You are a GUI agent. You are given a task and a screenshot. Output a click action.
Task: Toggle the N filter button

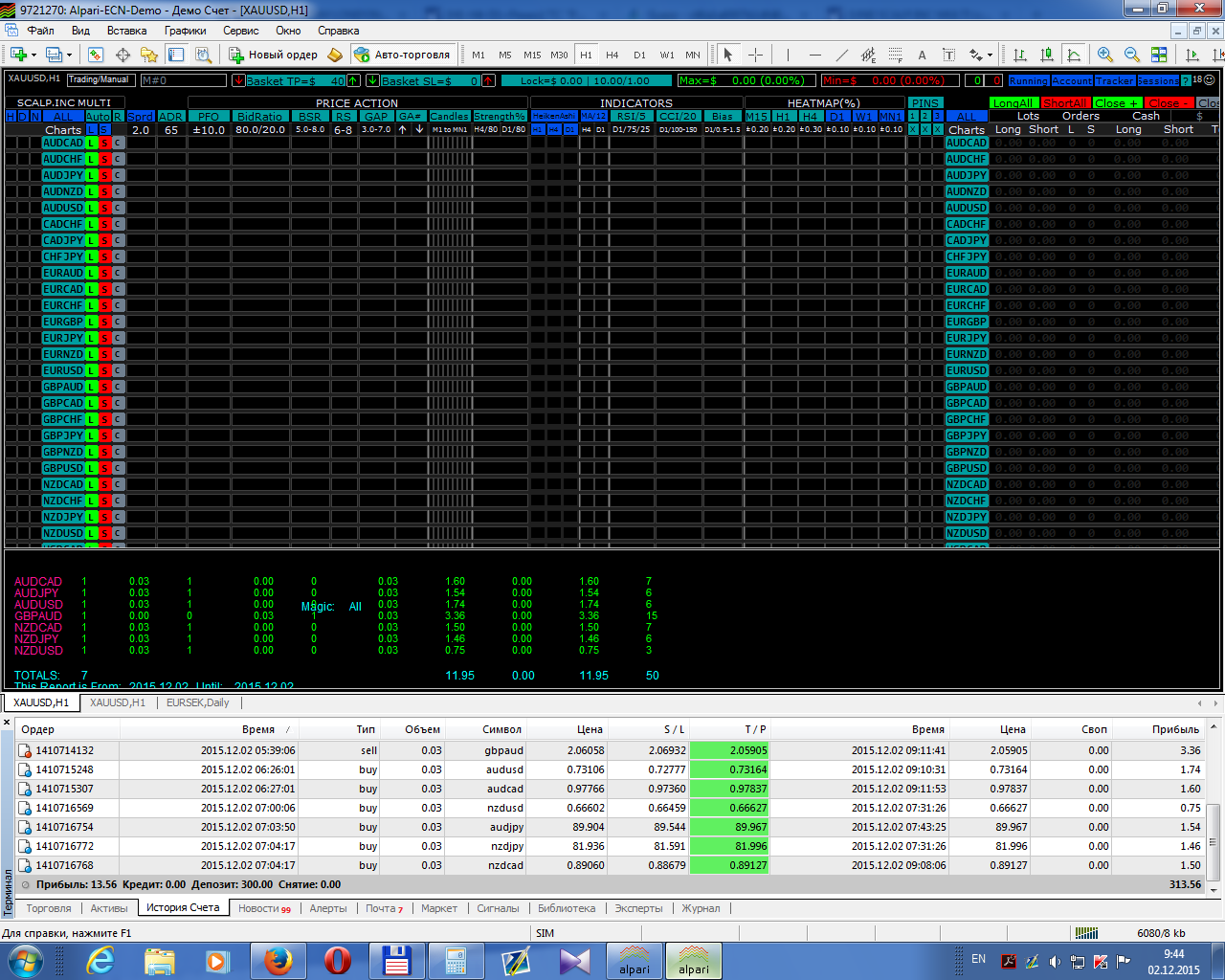[x=35, y=116]
